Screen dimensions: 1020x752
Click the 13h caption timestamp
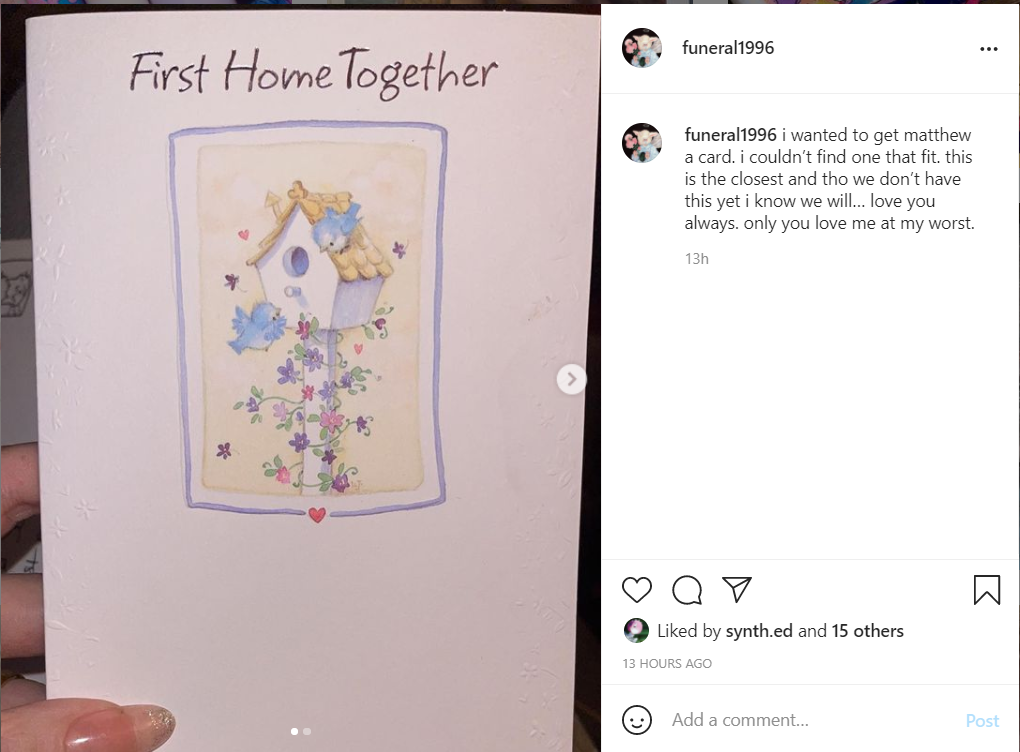pos(696,258)
